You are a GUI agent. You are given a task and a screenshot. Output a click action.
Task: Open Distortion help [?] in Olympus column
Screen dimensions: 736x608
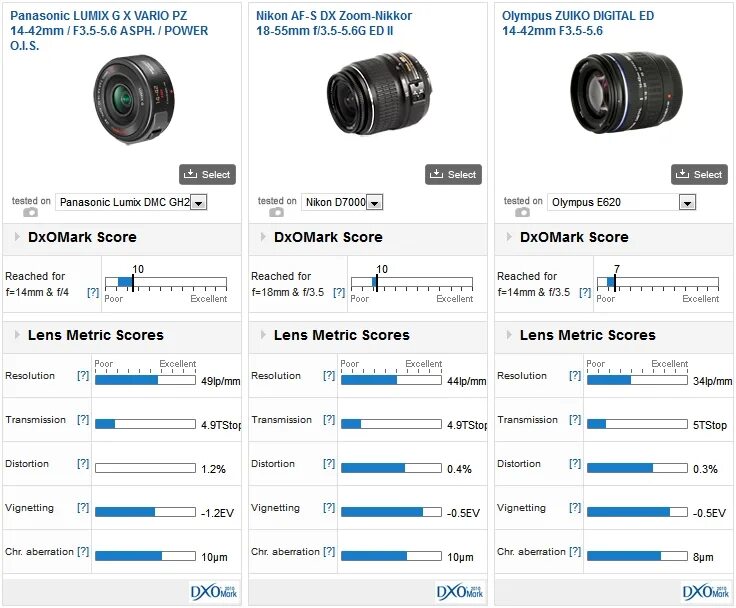pyautogui.click(x=575, y=464)
